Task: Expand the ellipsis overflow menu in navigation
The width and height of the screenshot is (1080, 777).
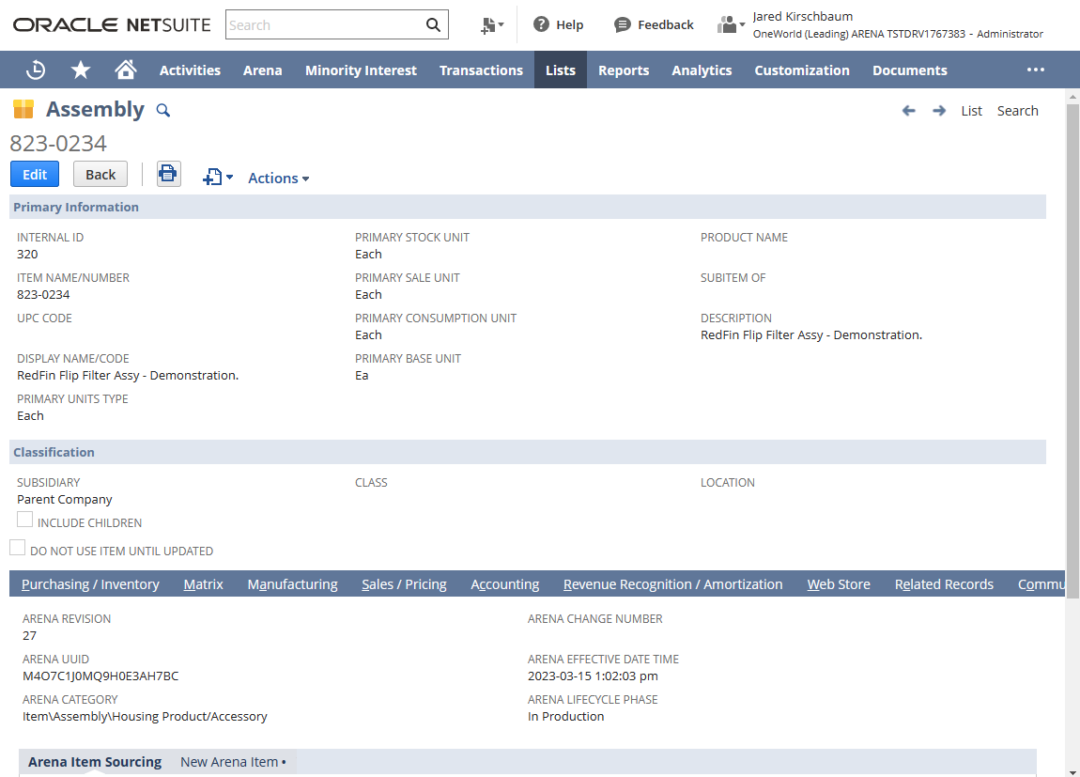Action: click(1036, 69)
